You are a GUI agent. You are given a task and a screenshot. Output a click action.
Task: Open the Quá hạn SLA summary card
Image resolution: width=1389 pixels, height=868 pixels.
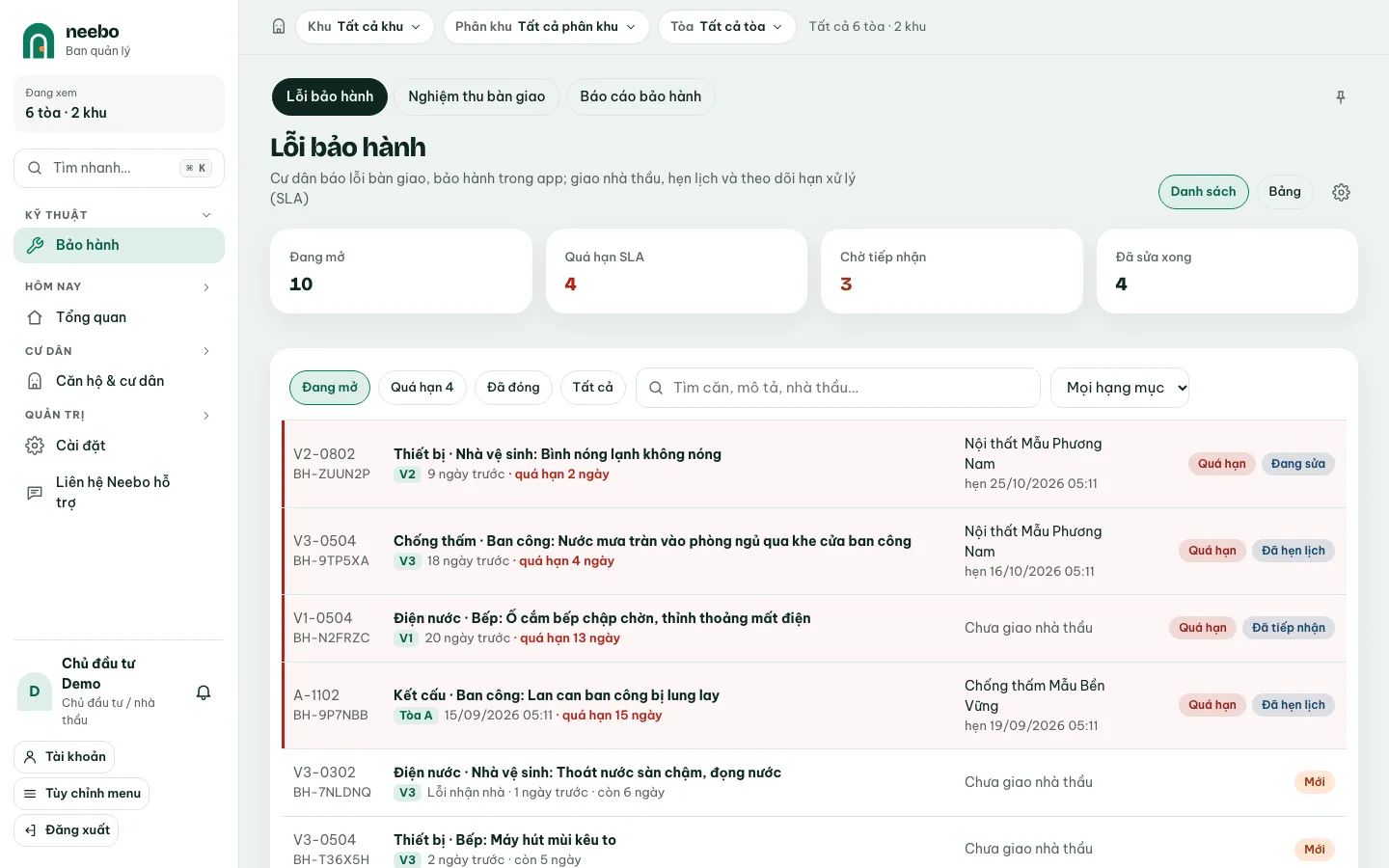click(676, 271)
